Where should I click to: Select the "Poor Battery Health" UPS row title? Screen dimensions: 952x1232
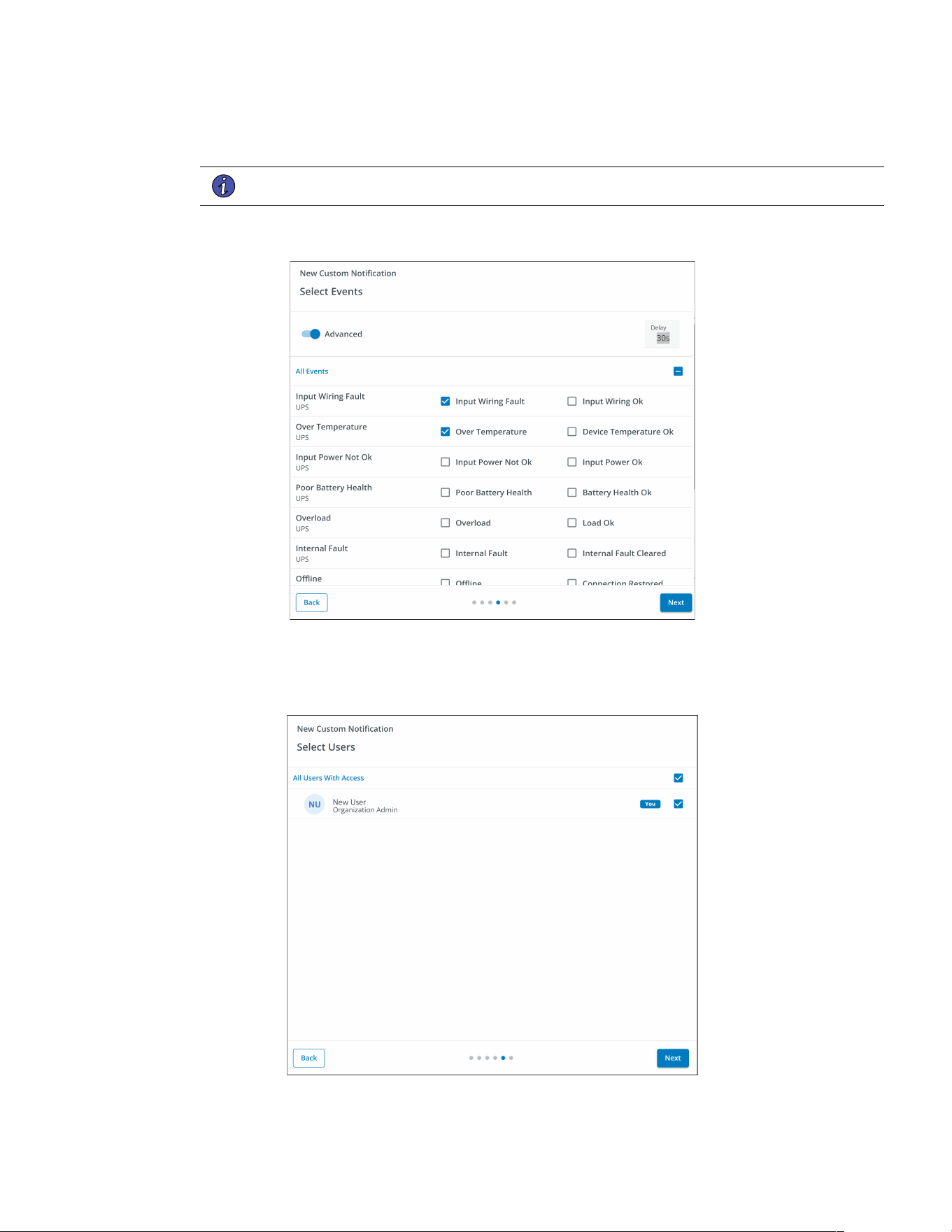[x=334, y=488]
